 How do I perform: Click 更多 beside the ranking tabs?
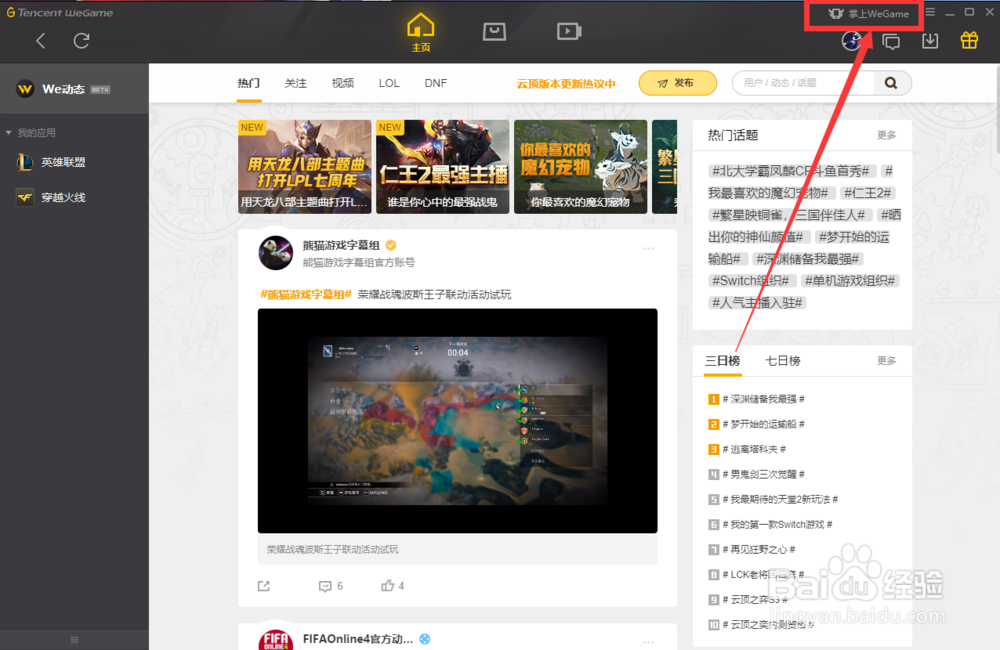tap(886, 361)
